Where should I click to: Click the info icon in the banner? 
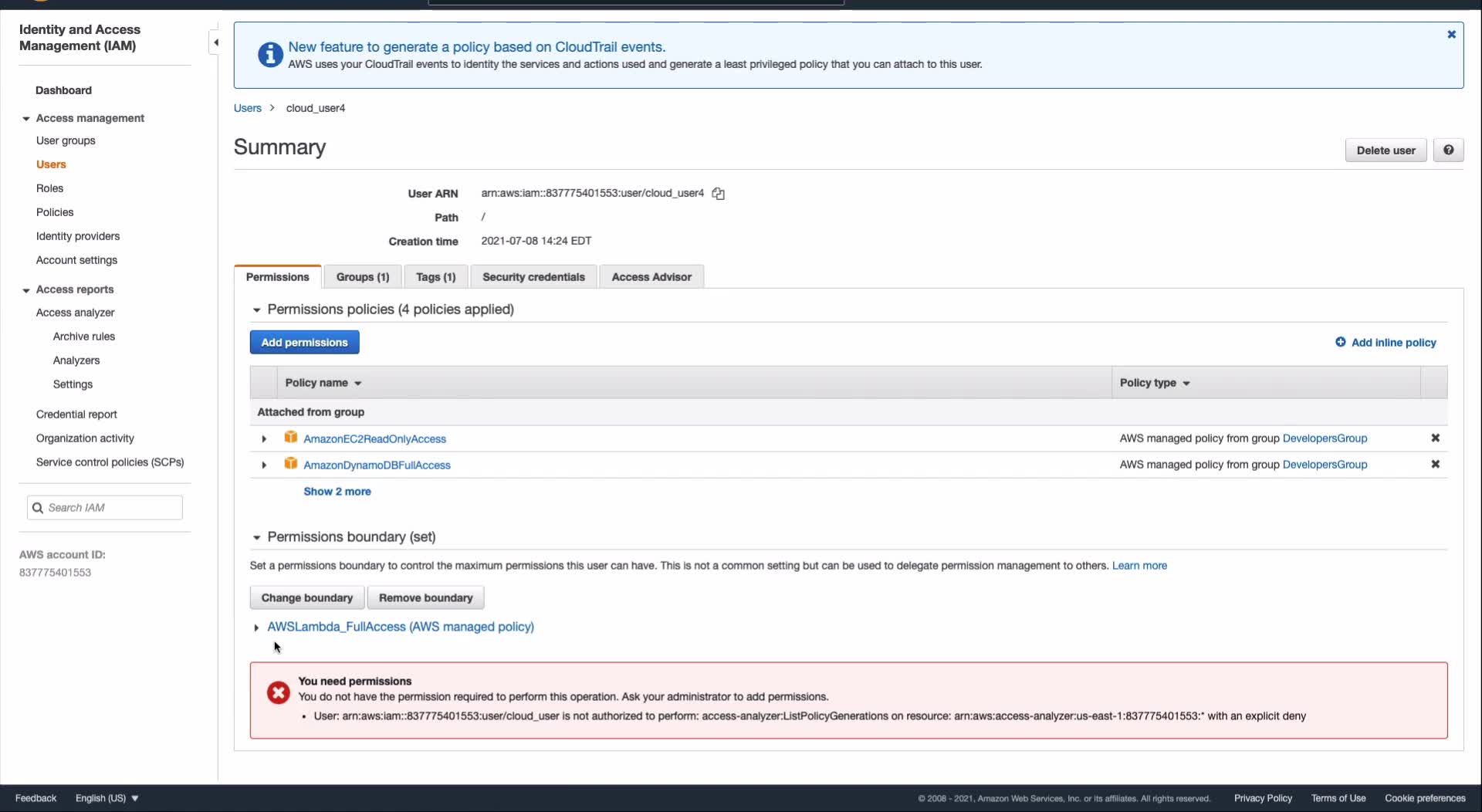click(x=270, y=55)
